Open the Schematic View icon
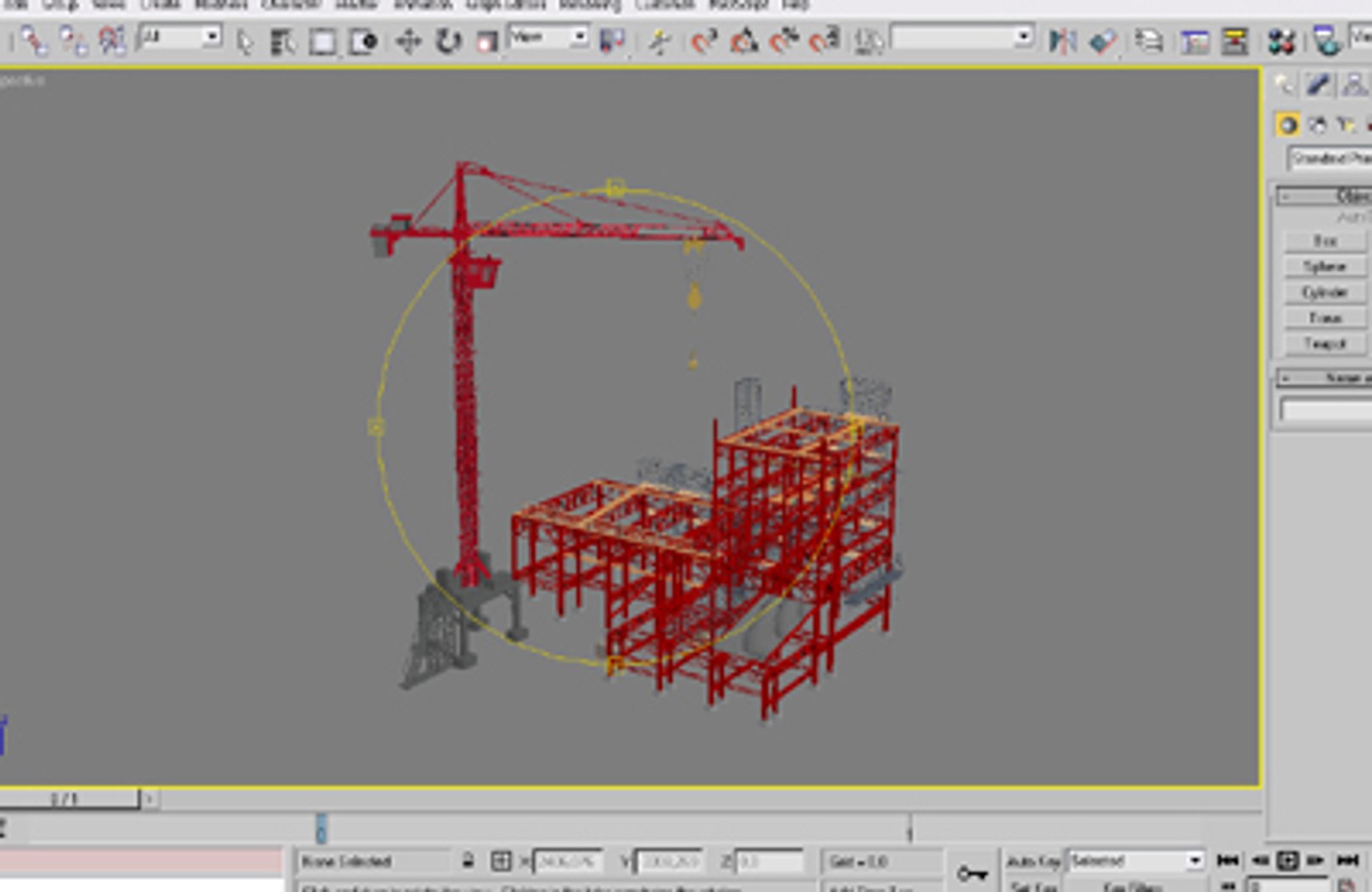 click(x=1235, y=41)
